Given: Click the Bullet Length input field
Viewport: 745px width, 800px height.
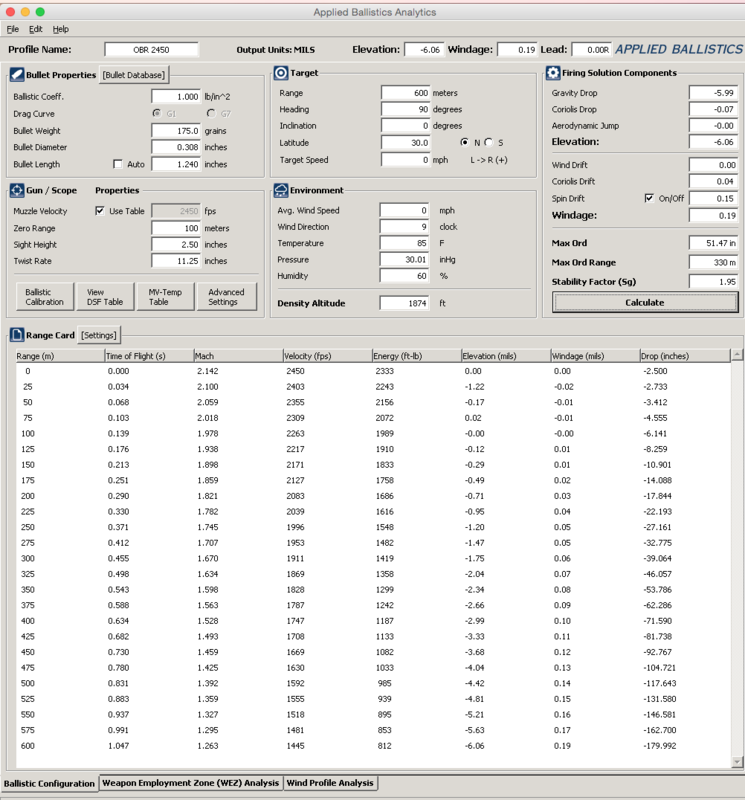Looking at the screenshot, I should 176,164.
